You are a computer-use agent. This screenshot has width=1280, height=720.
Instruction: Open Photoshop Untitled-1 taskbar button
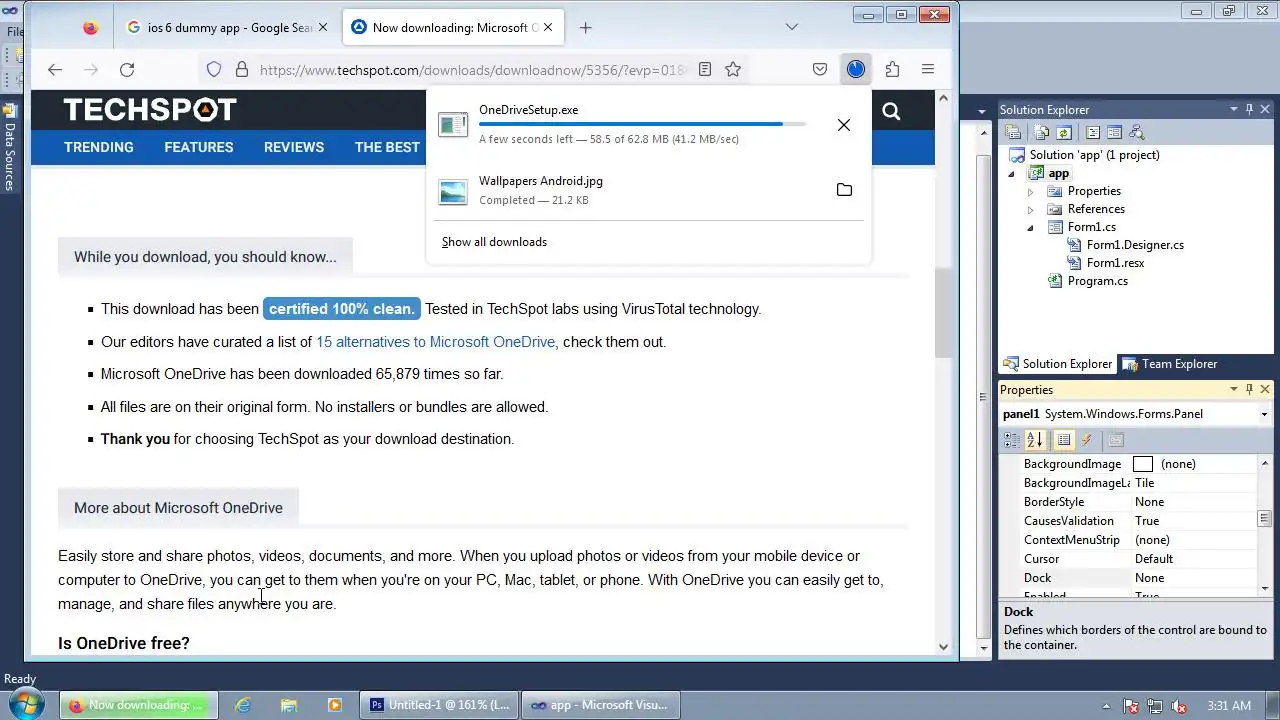[439, 705]
